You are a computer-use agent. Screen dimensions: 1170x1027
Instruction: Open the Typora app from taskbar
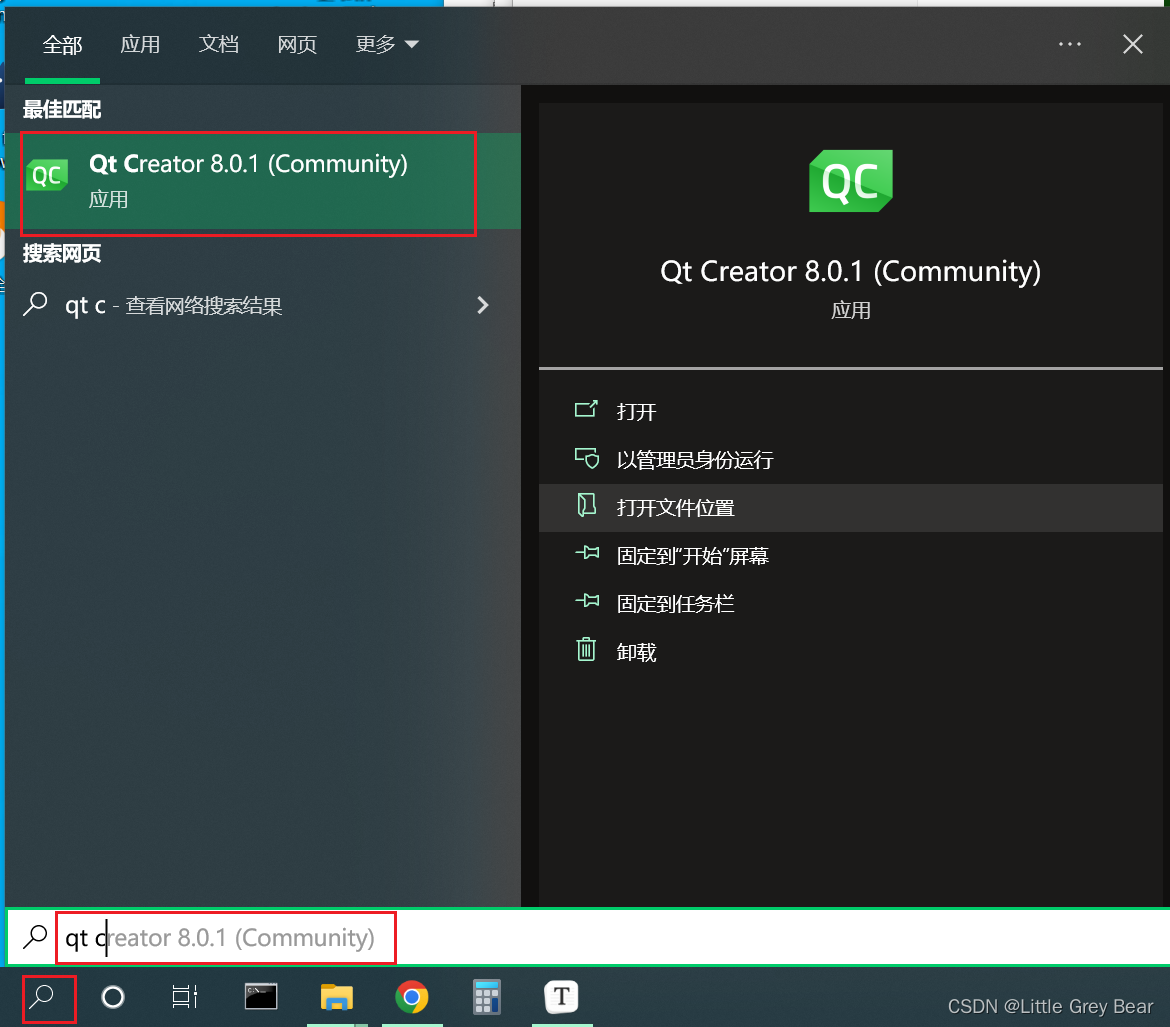pyautogui.click(x=562, y=997)
